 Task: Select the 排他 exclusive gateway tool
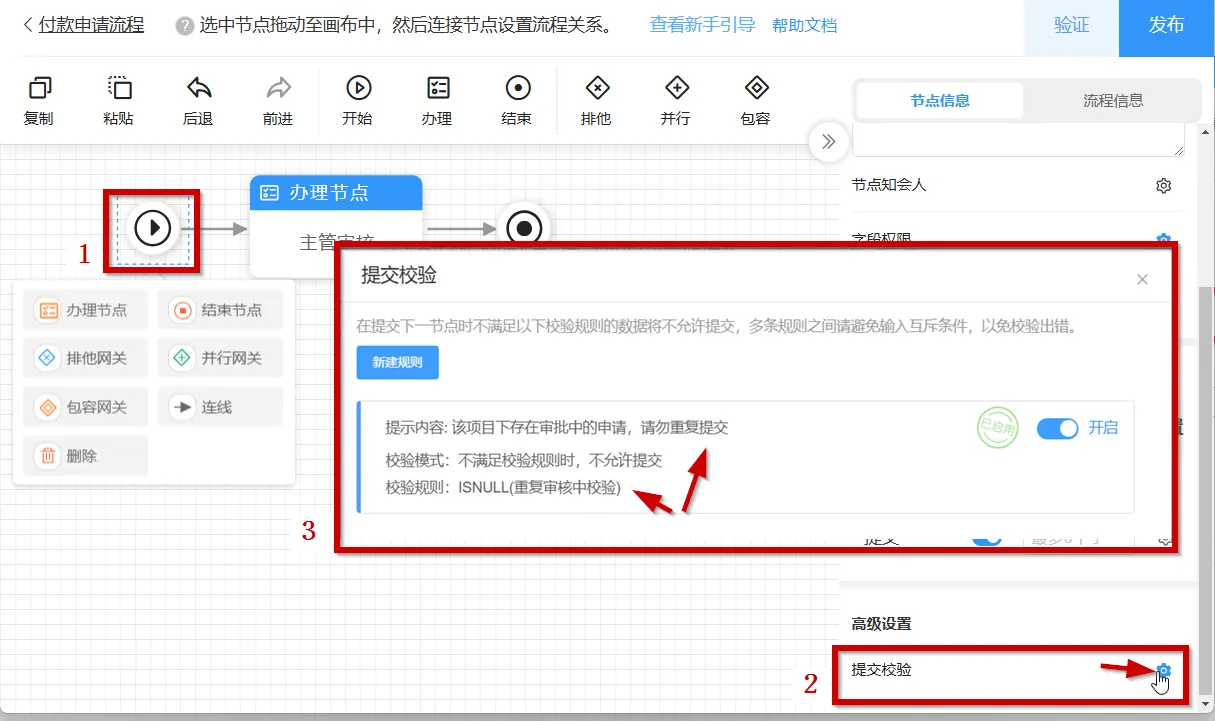coord(596,89)
